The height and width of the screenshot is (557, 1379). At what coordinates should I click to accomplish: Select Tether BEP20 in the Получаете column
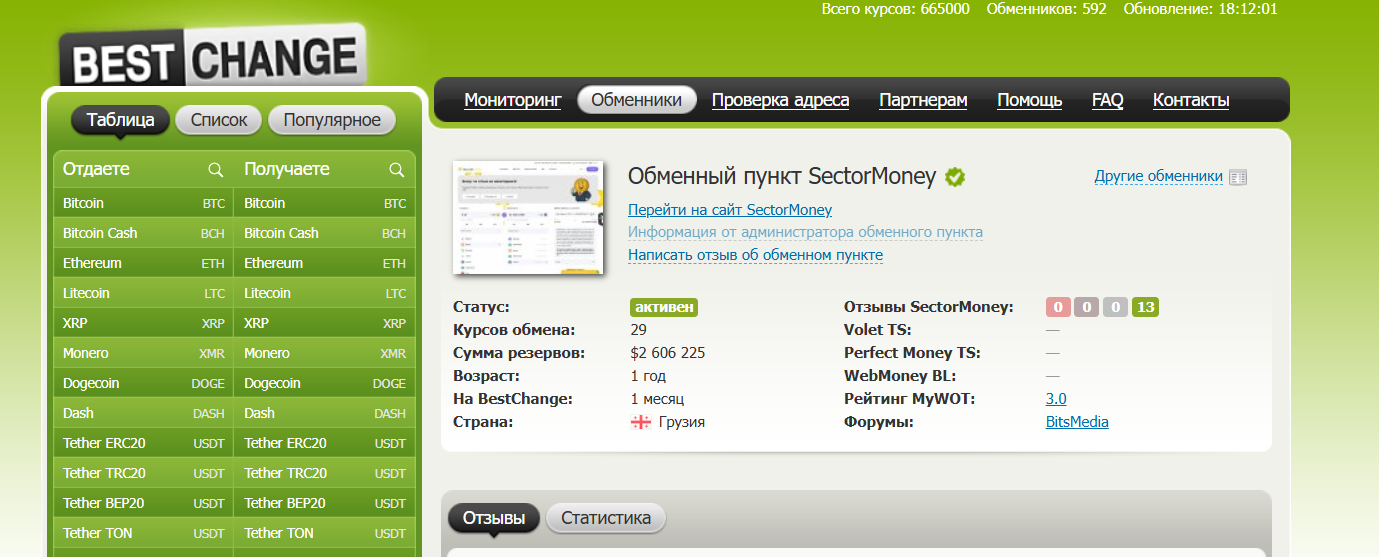pos(325,503)
